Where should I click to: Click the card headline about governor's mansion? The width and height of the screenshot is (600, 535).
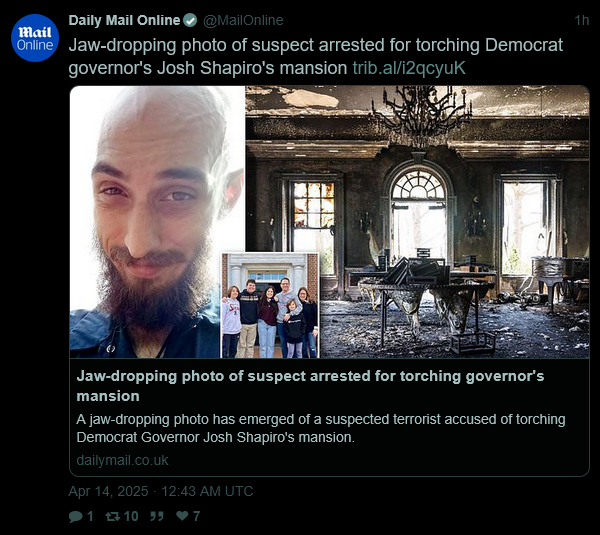pos(310,386)
